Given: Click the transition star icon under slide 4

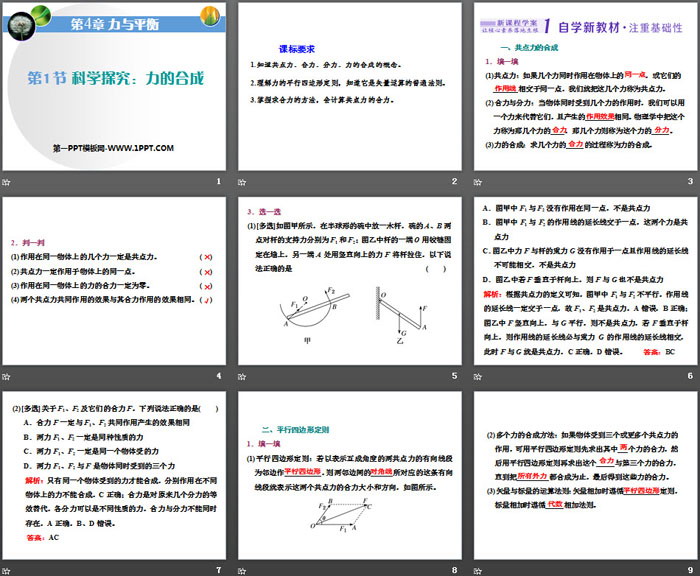Looking at the screenshot, I should click(8, 376).
